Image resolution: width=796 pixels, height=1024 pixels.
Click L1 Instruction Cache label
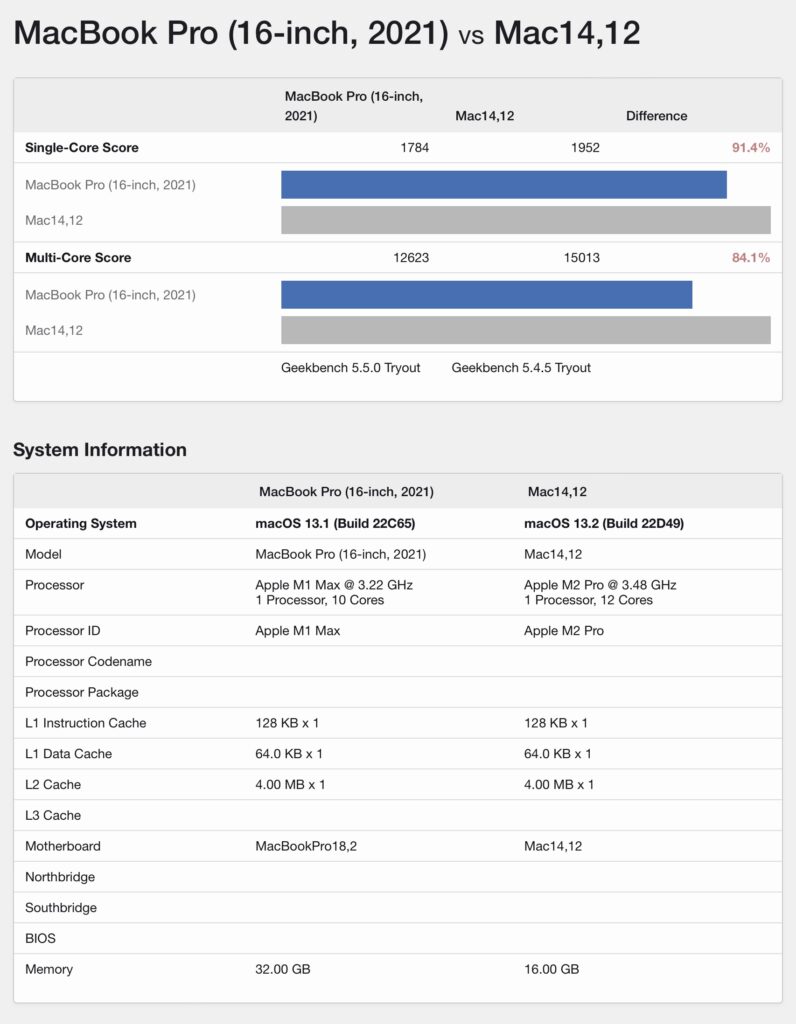click(86, 723)
